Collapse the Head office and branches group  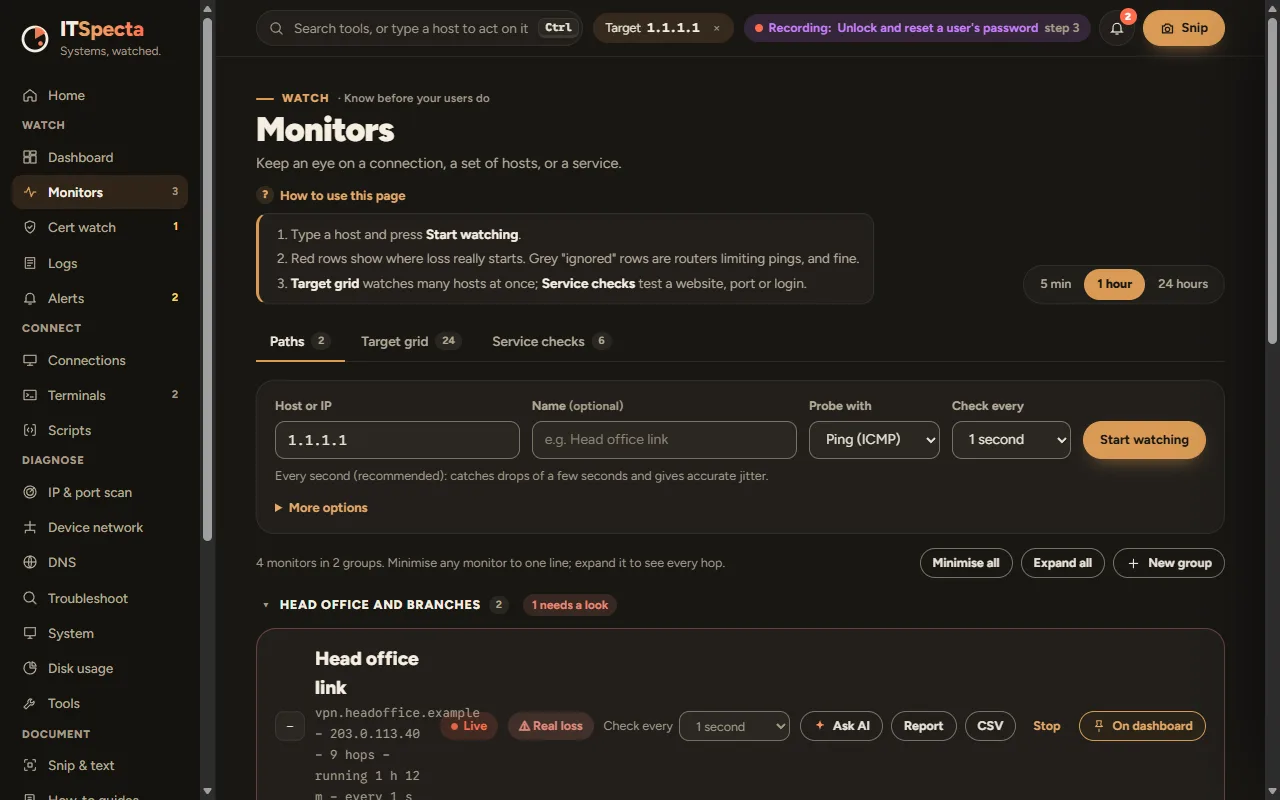[x=266, y=605]
